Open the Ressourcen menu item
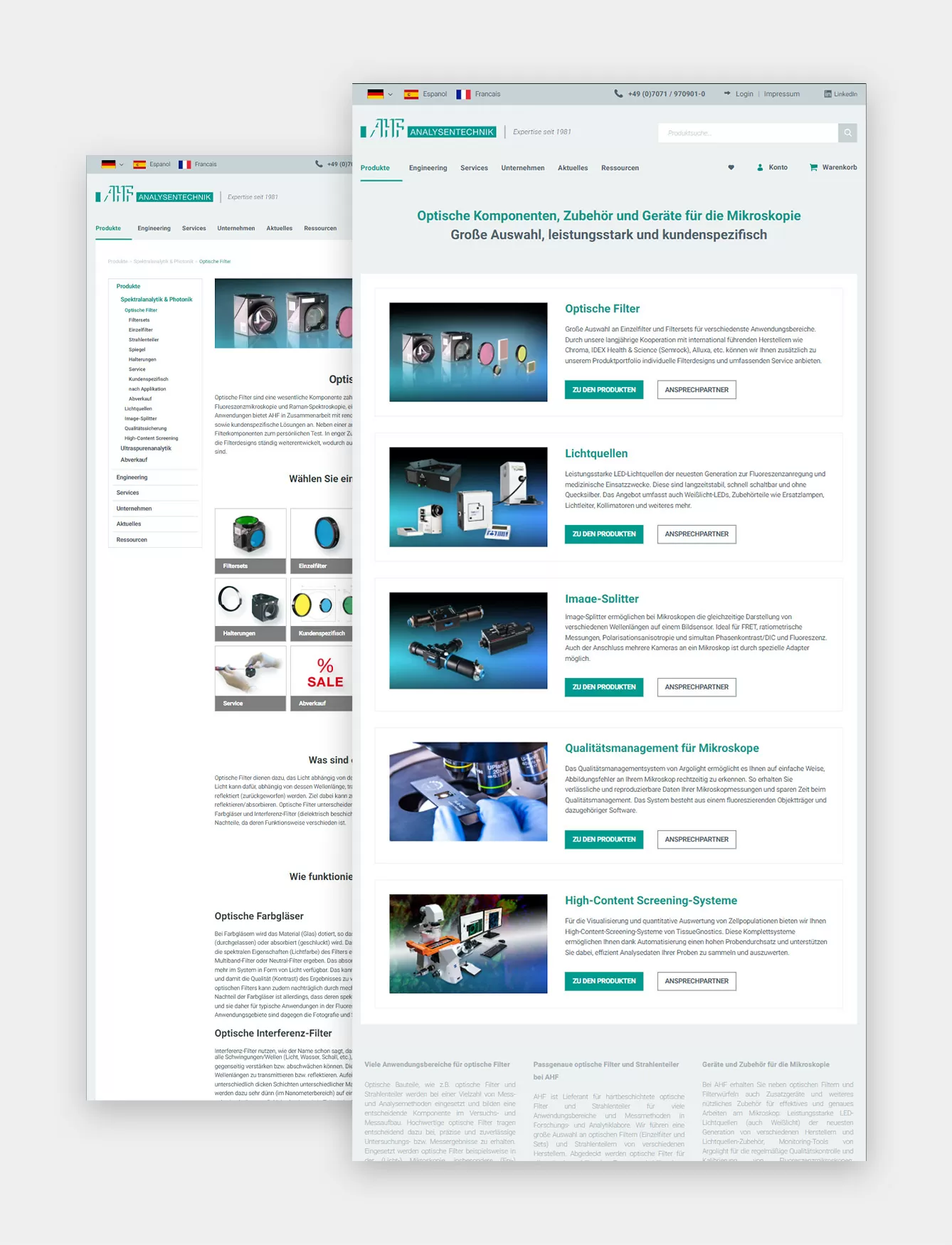 [620, 169]
